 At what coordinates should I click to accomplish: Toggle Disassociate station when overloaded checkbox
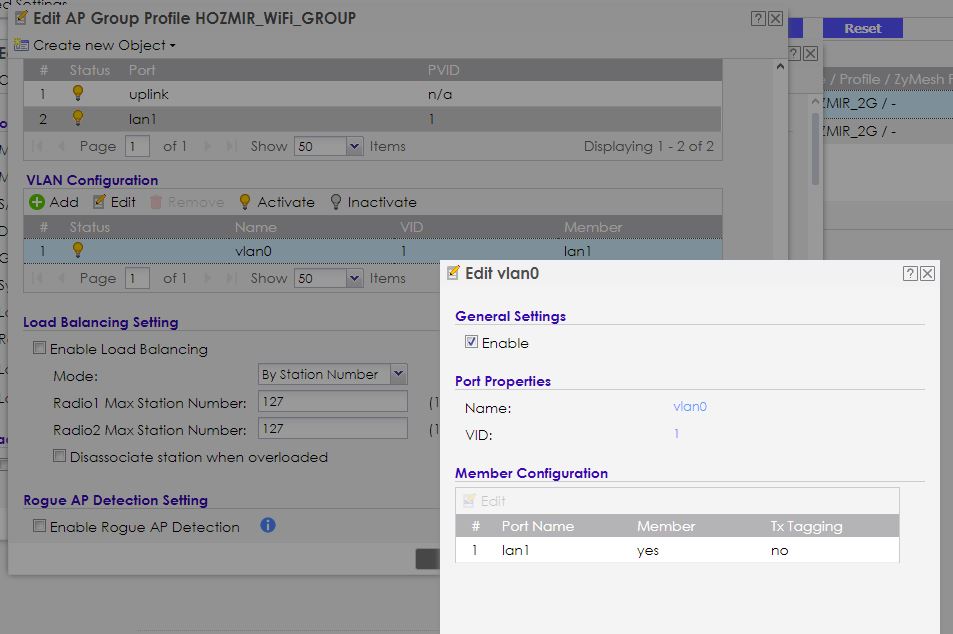pyautogui.click(x=60, y=456)
